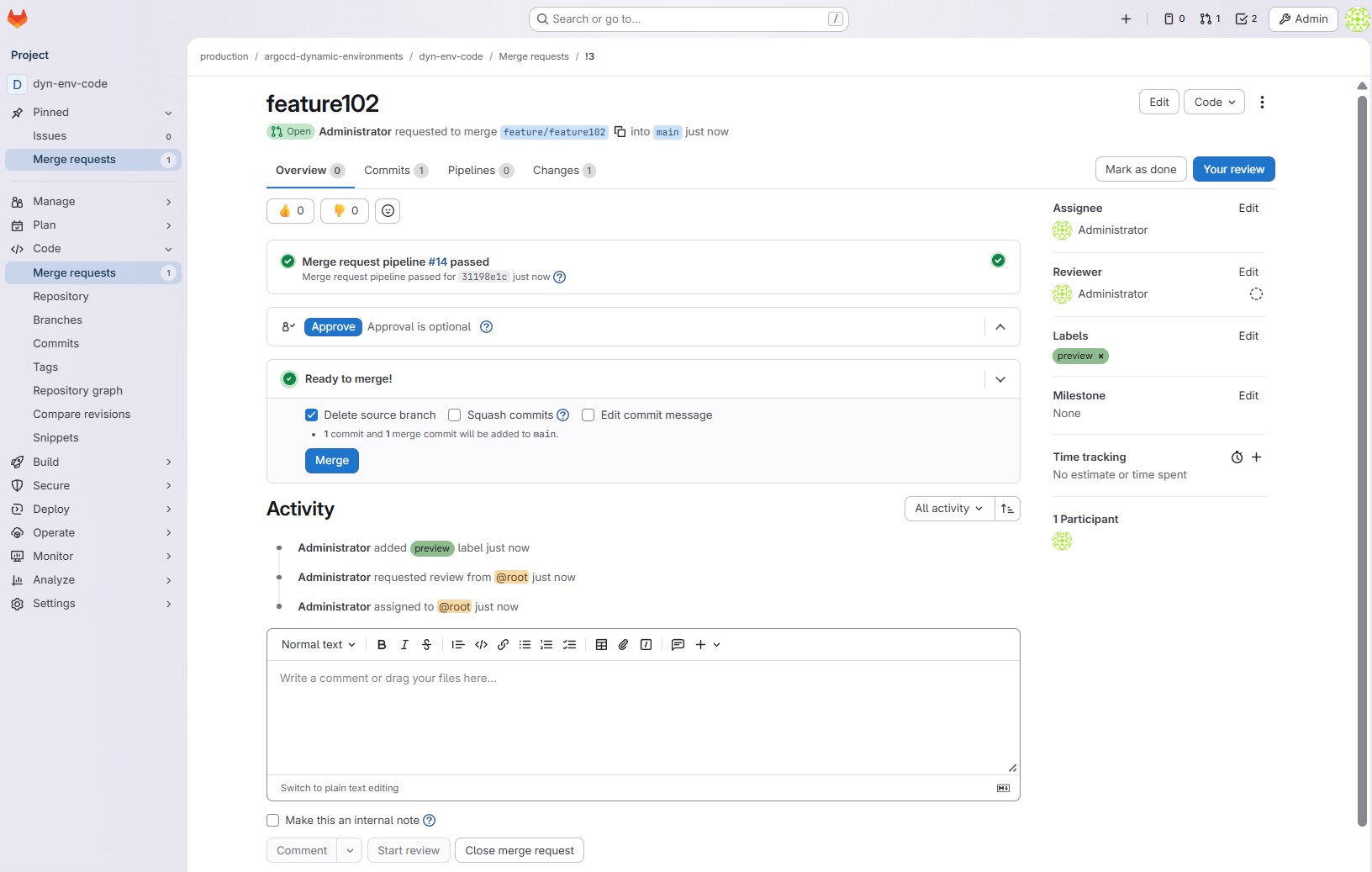
Task: Open the Commits tab
Action: (387, 171)
